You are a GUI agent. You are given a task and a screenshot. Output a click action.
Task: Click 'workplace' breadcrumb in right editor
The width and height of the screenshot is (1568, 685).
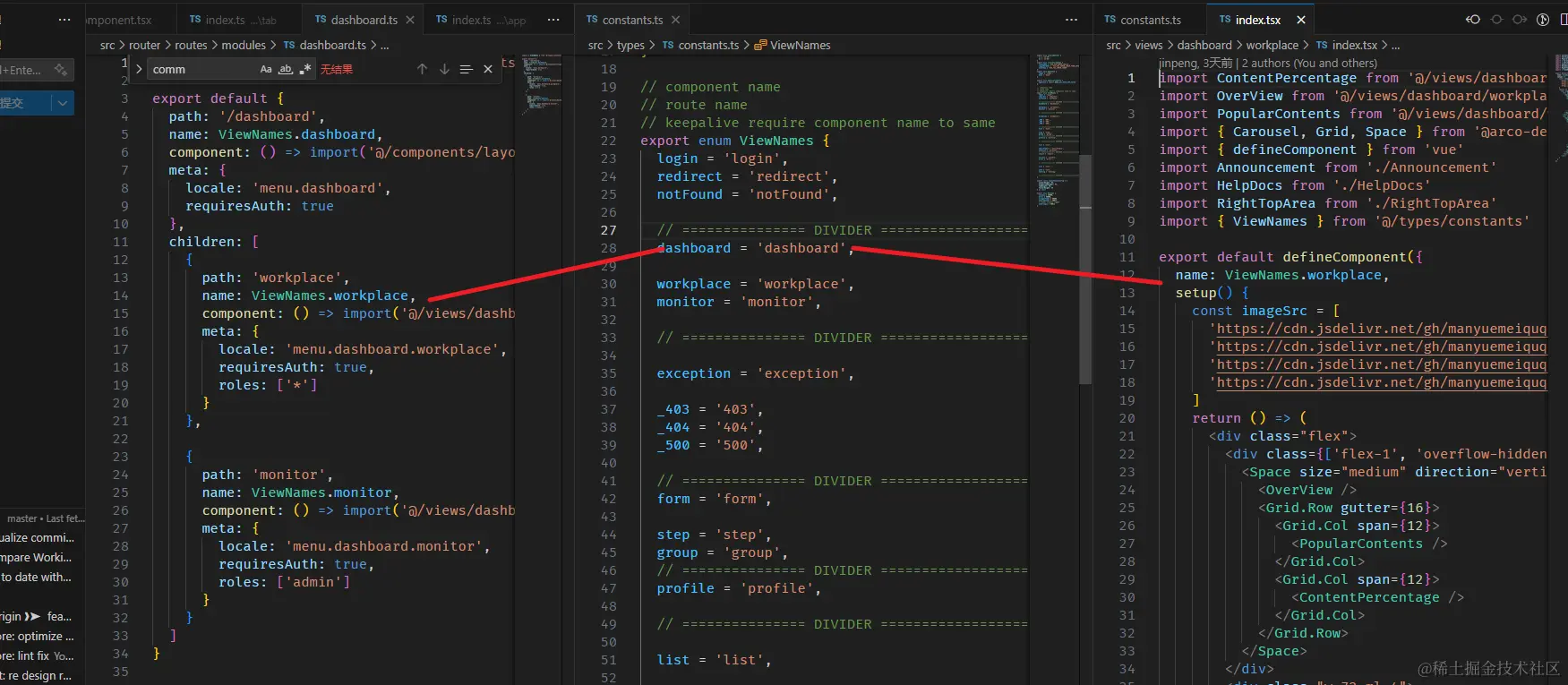coord(1272,45)
